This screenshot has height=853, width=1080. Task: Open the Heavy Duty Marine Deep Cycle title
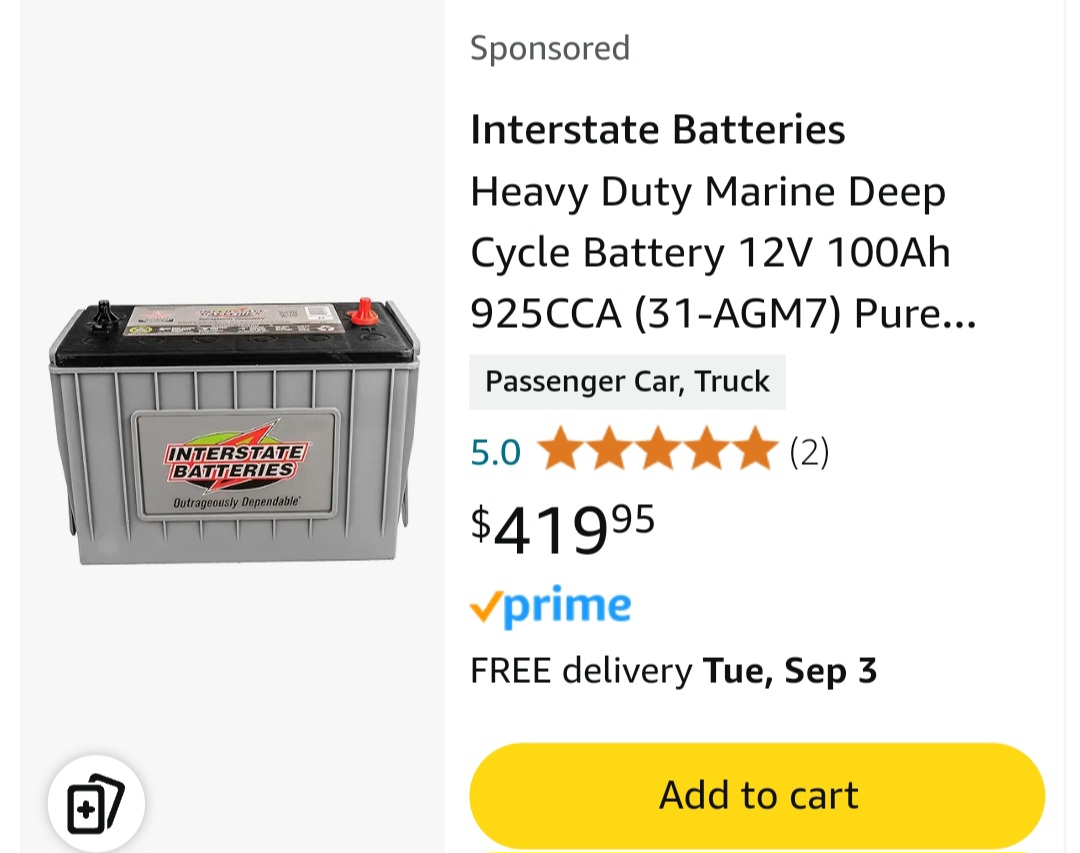click(x=708, y=192)
